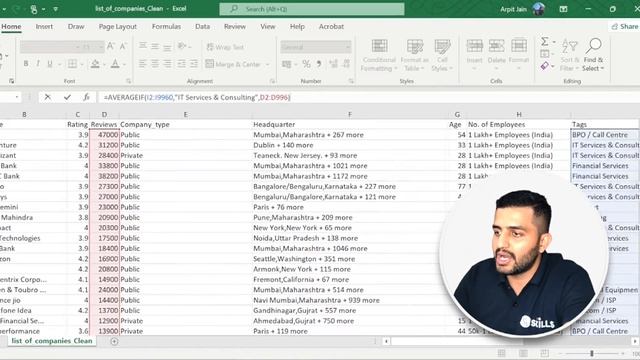Screen dimensions: 640x360
Task: Open the font size dropdown
Action: (100, 47)
